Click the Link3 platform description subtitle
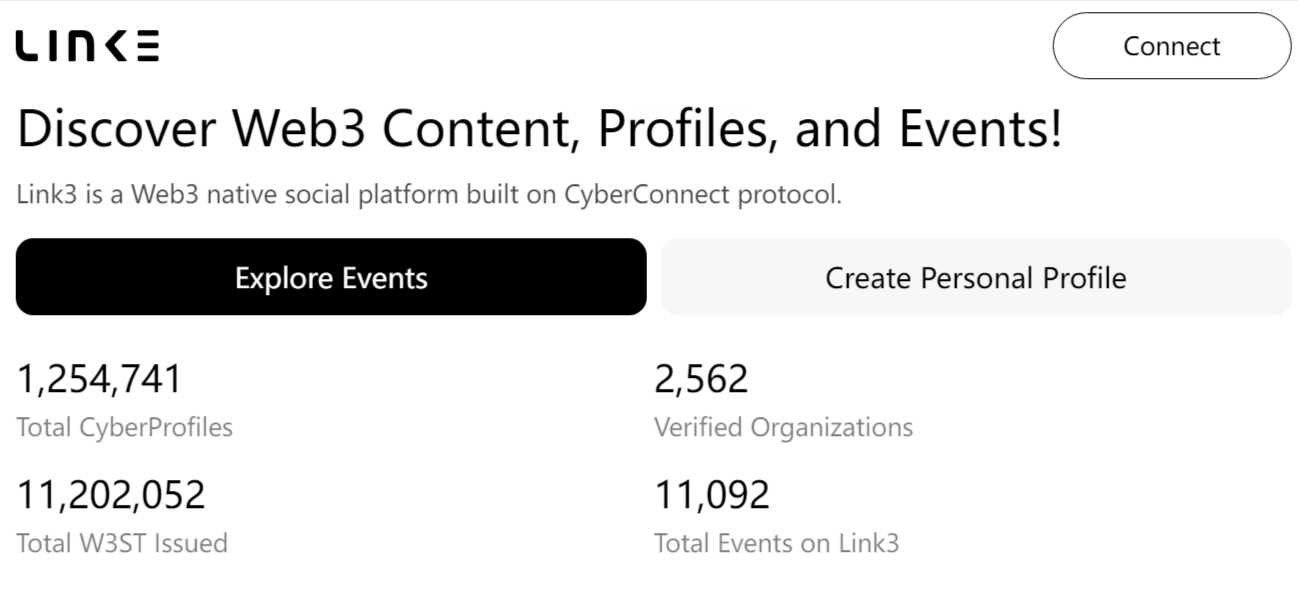 pyautogui.click(x=429, y=194)
